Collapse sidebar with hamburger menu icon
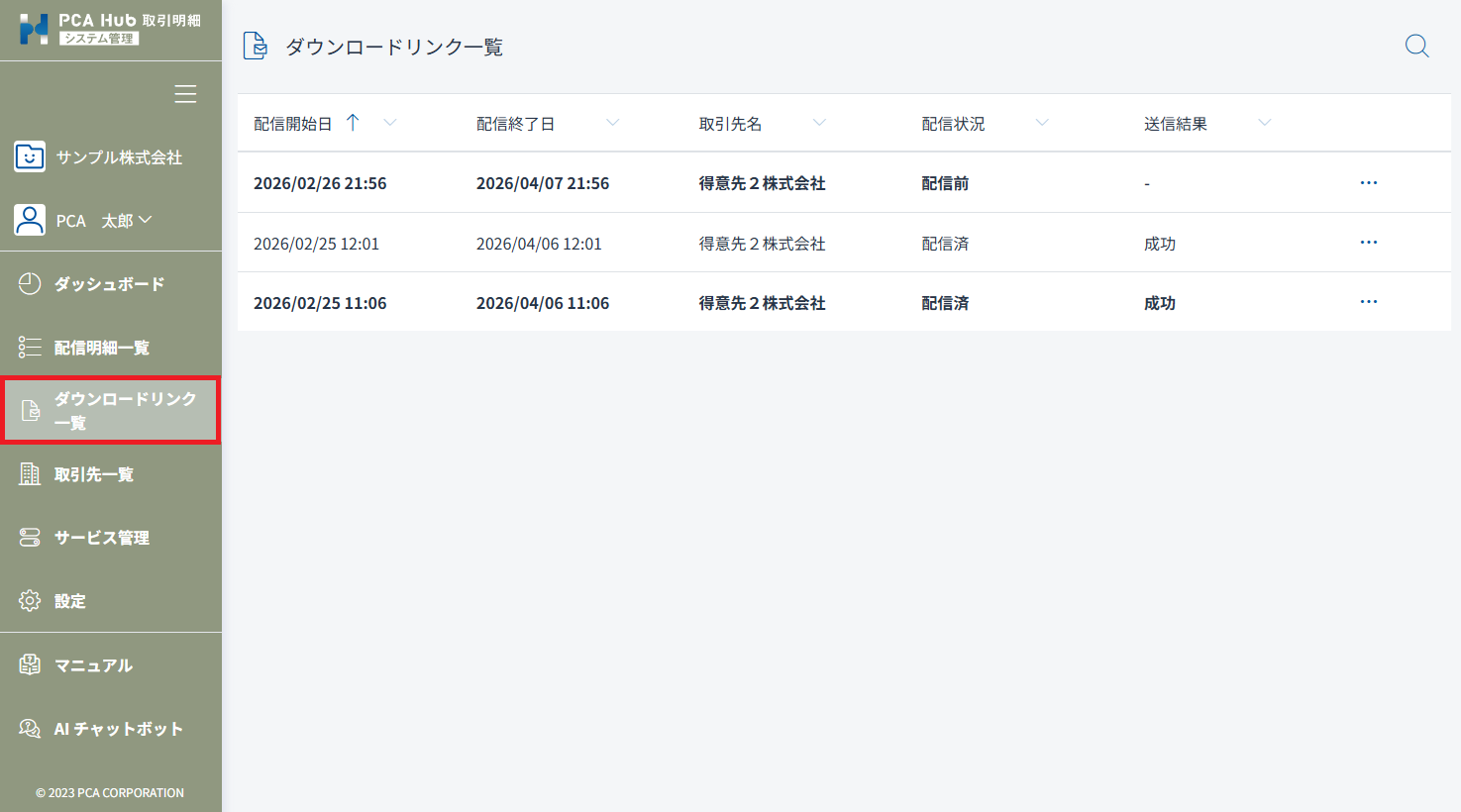Image resolution: width=1461 pixels, height=812 pixels. pos(185,94)
